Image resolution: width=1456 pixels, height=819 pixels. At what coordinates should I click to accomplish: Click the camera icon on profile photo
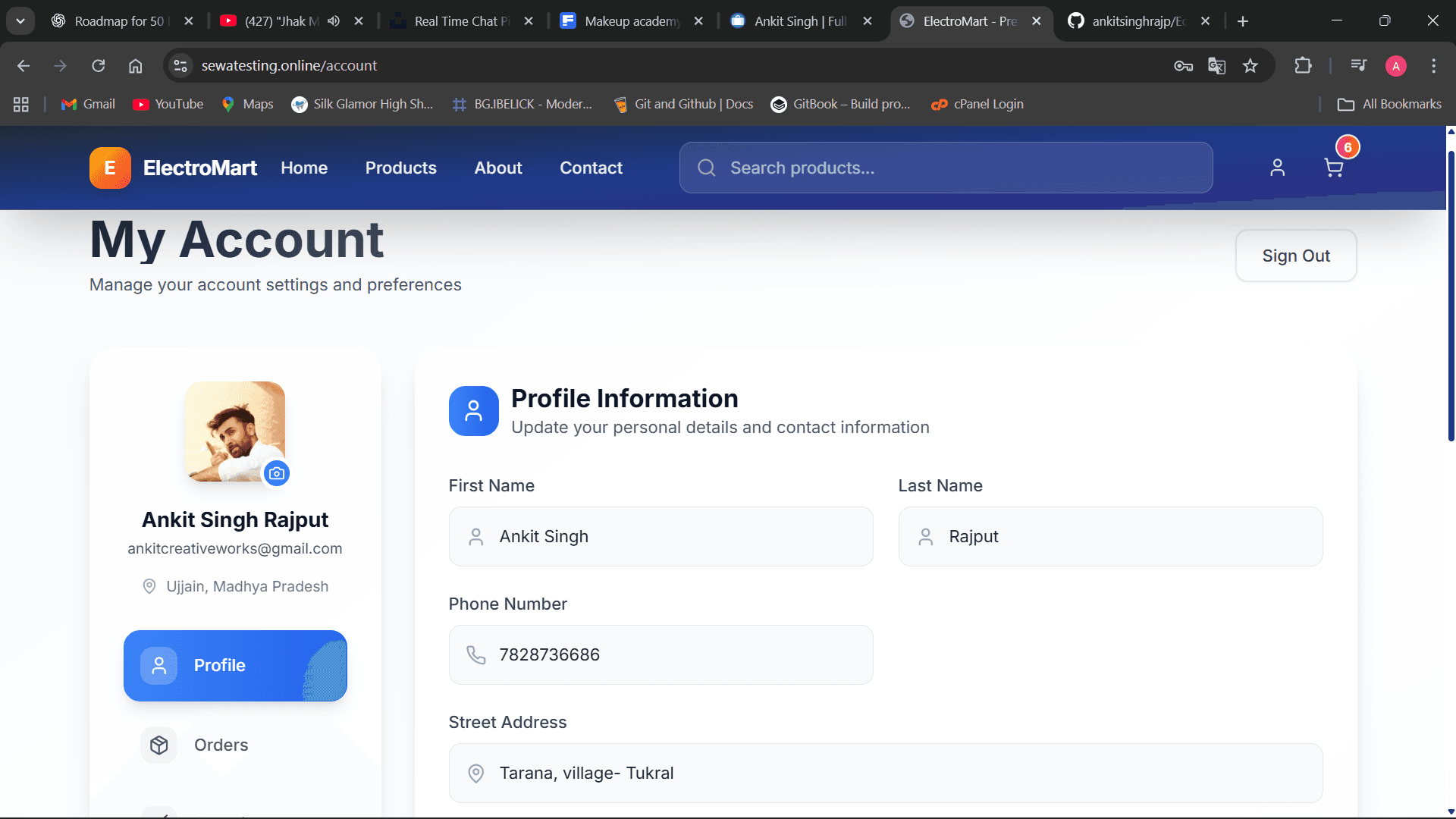tap(277, 473)
